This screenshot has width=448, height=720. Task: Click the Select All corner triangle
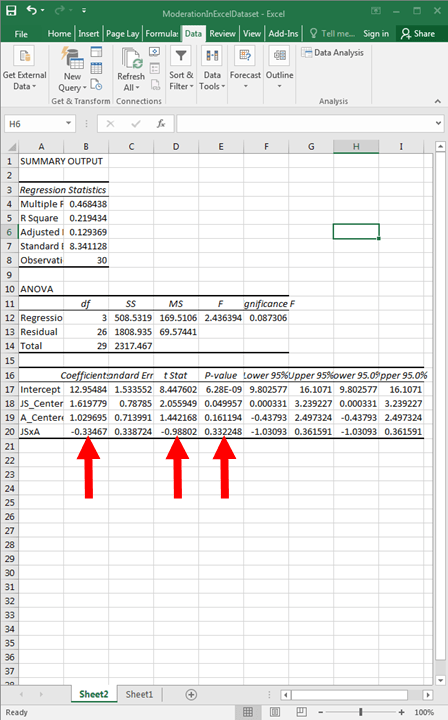tap(11, 147)
